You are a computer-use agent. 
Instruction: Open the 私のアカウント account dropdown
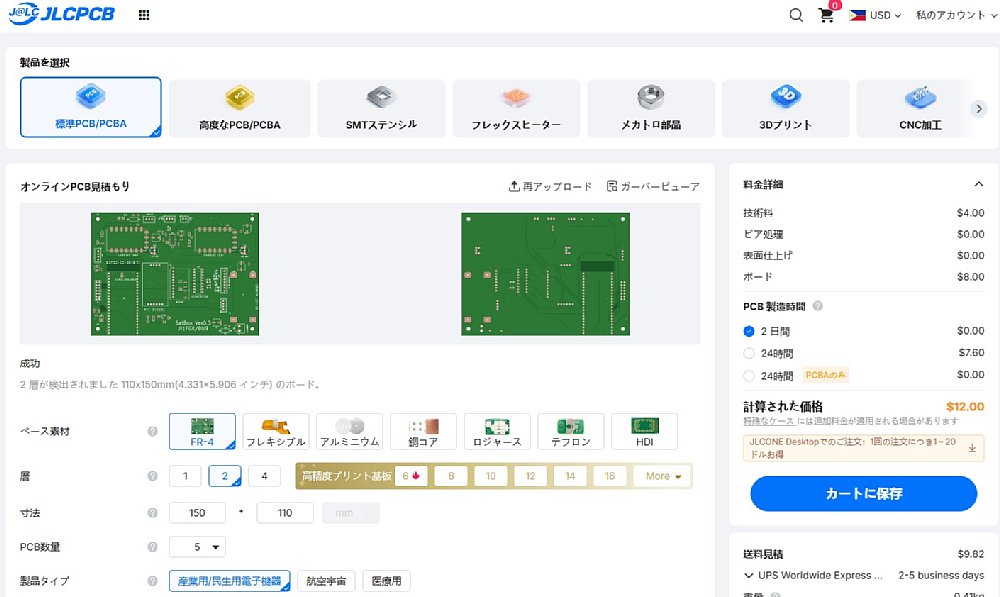point(956,15)
